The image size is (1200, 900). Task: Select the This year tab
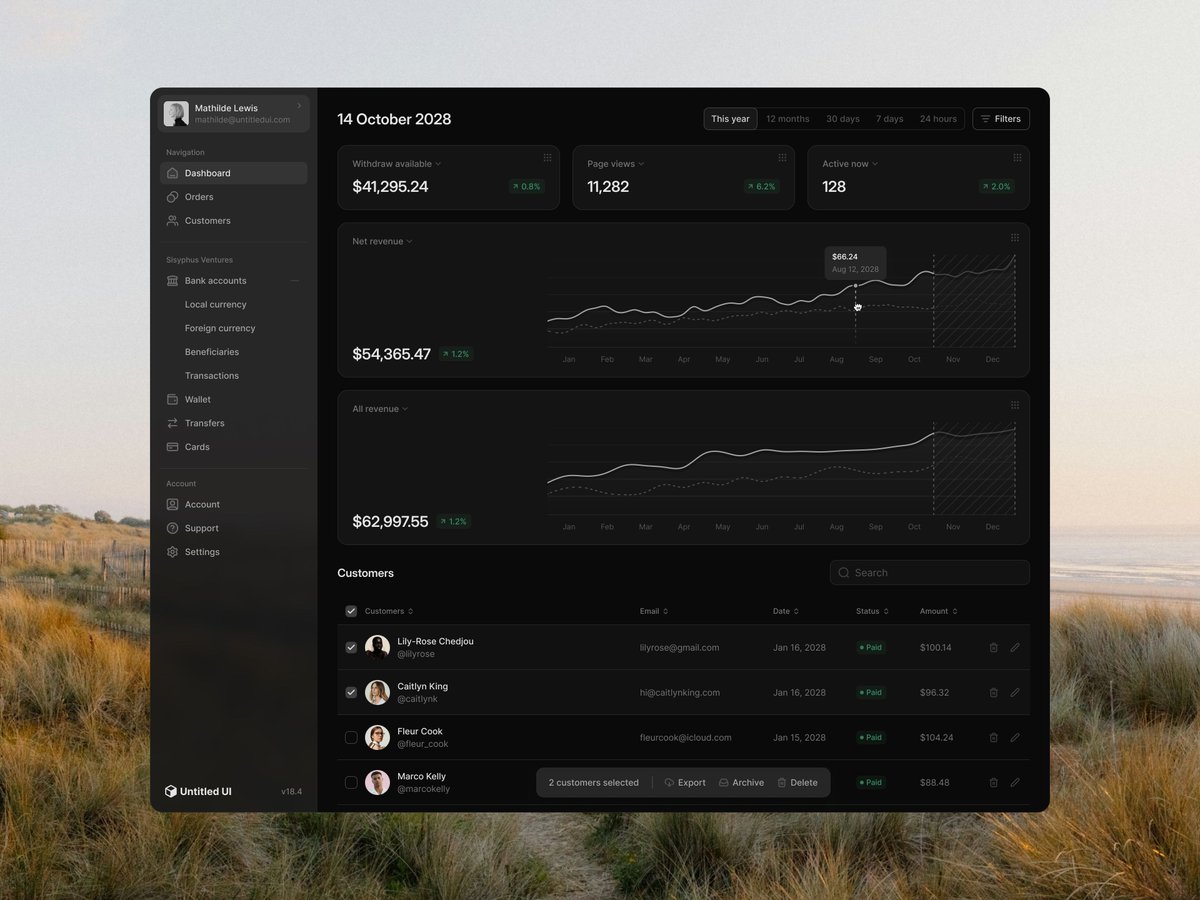[x=730, y=119]
